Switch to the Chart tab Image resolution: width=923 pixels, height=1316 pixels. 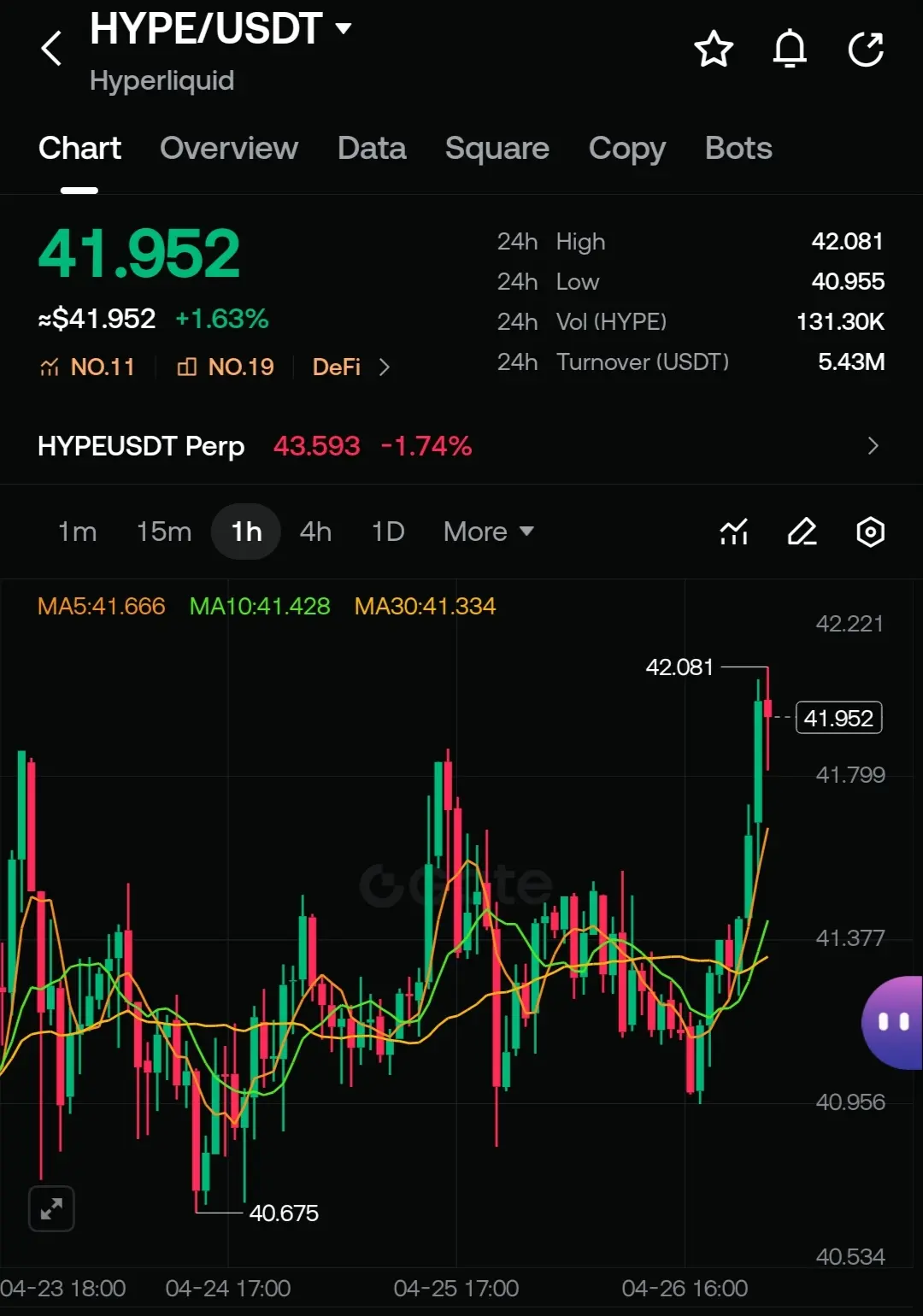point(79,148)
